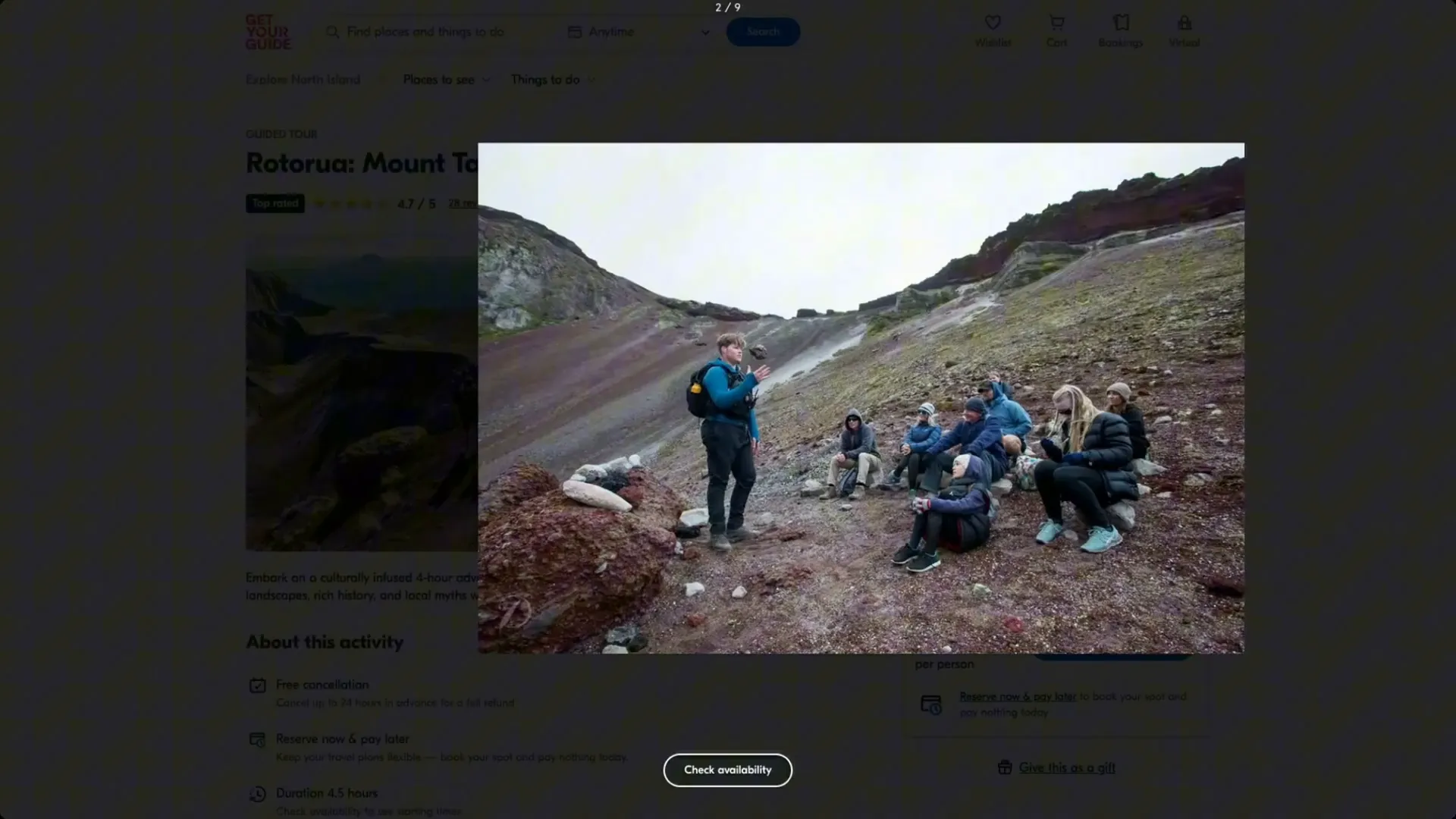Click the Give this as a gift link
1456x819 pixels.
[x=1067, y=767]
